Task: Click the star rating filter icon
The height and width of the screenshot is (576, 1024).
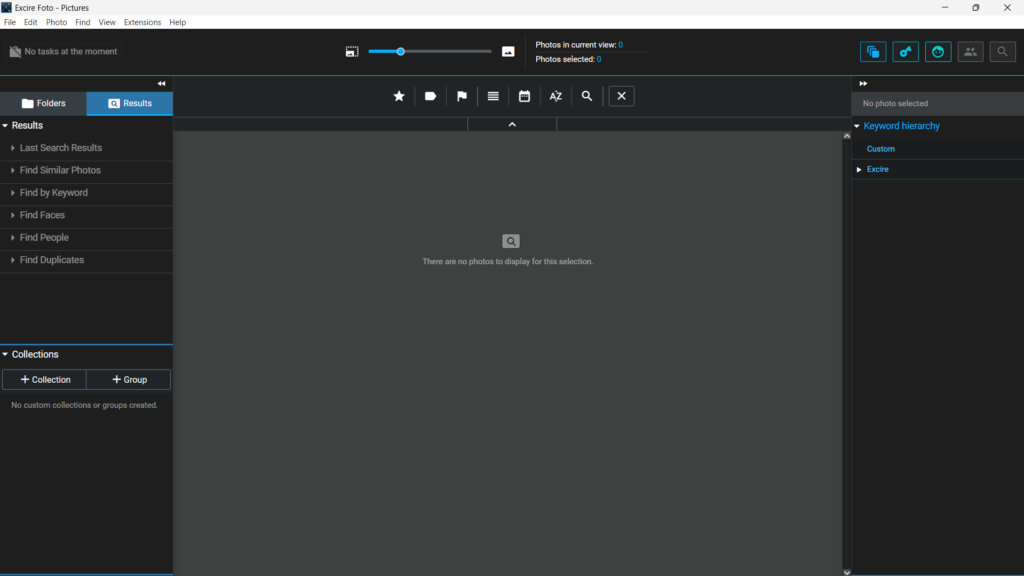Action: tap(399, 96)
